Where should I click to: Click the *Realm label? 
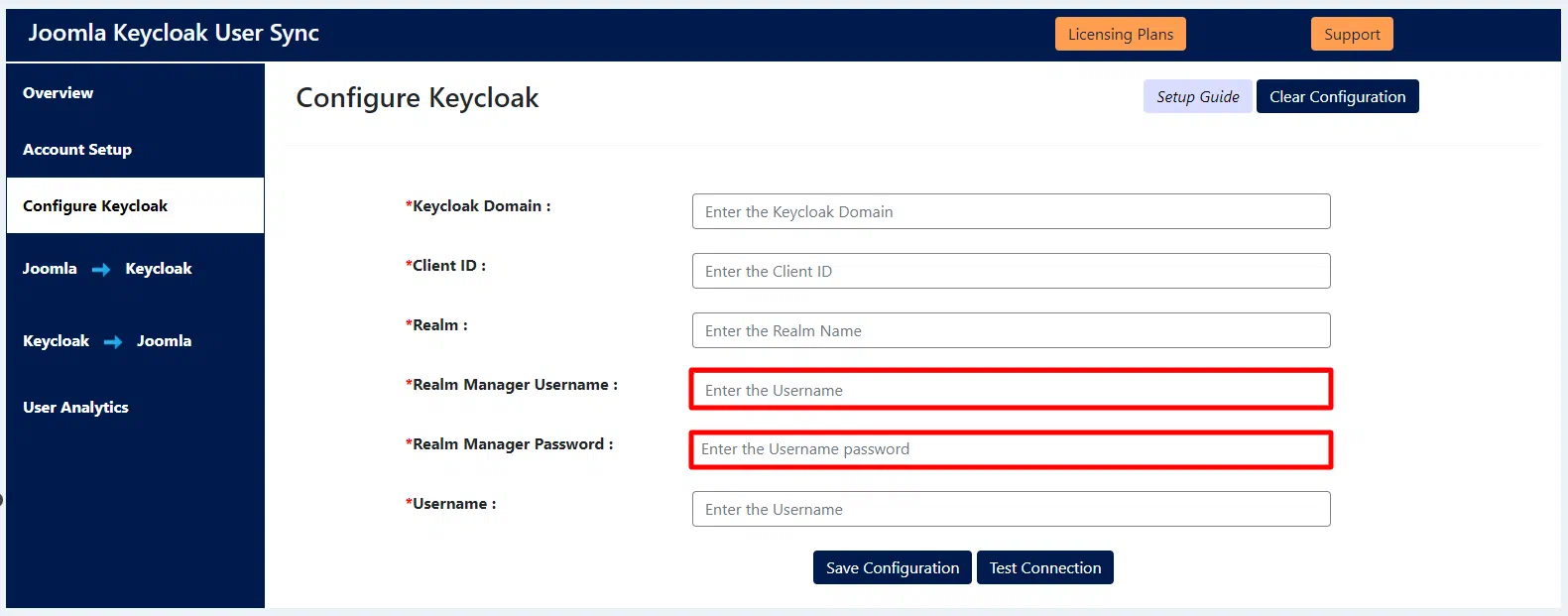436,324
